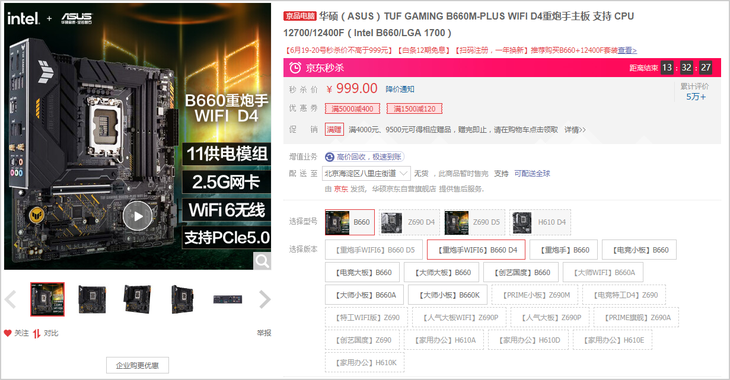Image resolution: width=730 pixels, height=380 pixels.
Task: Click the 对比 compare icon
Action: pos(36,333)
